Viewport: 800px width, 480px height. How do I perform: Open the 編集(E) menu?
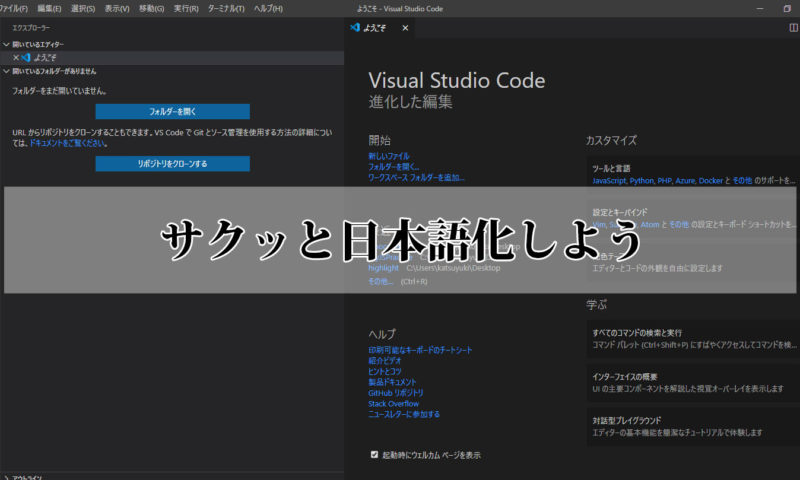click(x=49, y=9)
